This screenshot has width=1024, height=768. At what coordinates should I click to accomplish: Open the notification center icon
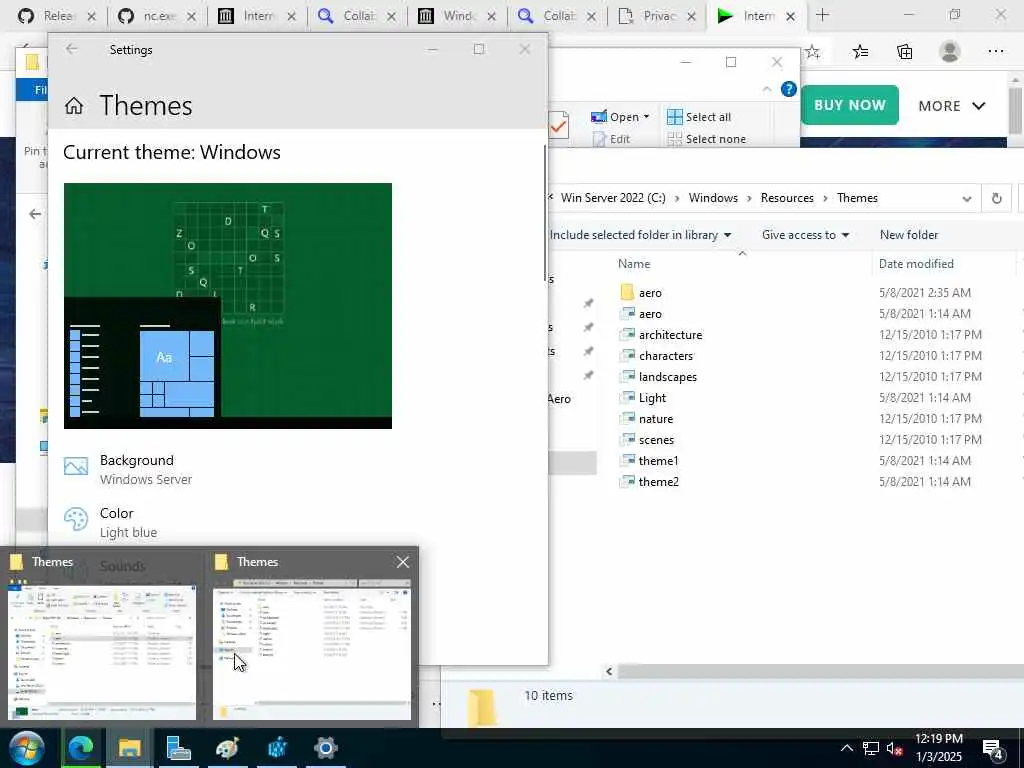click(x=993, y=750)
